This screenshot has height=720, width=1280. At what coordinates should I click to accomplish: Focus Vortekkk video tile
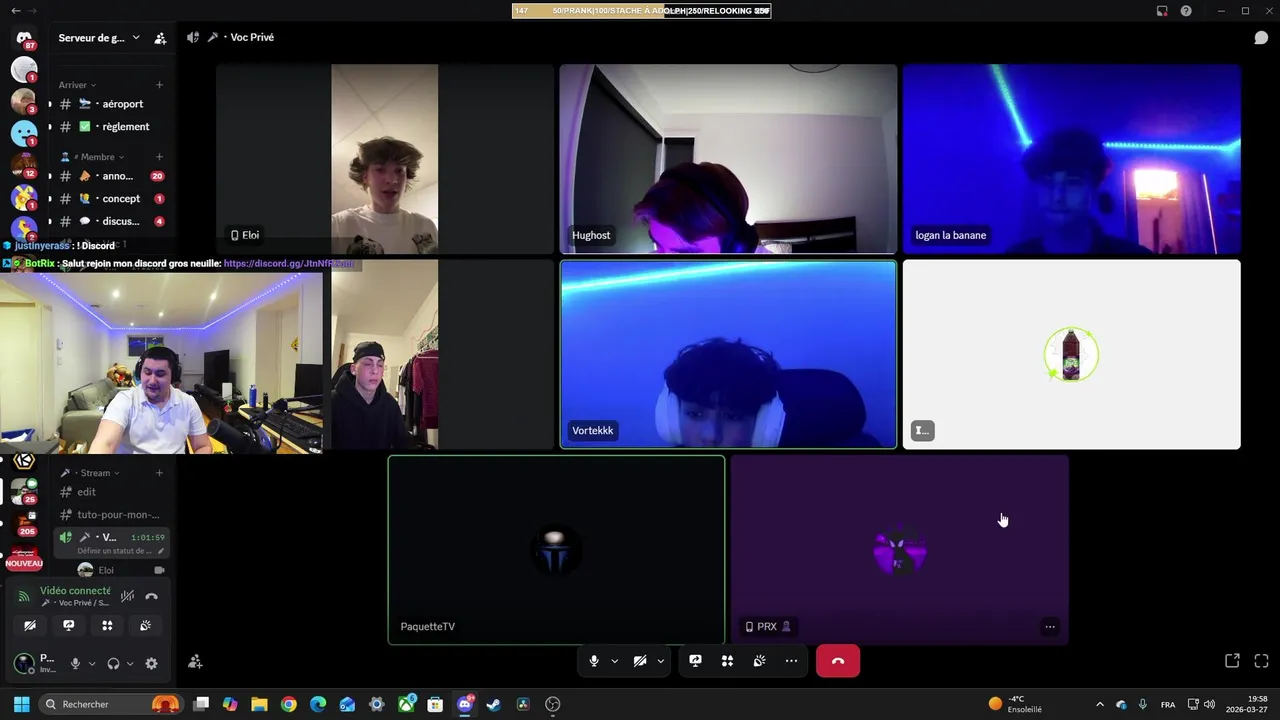tap(728, 355)
